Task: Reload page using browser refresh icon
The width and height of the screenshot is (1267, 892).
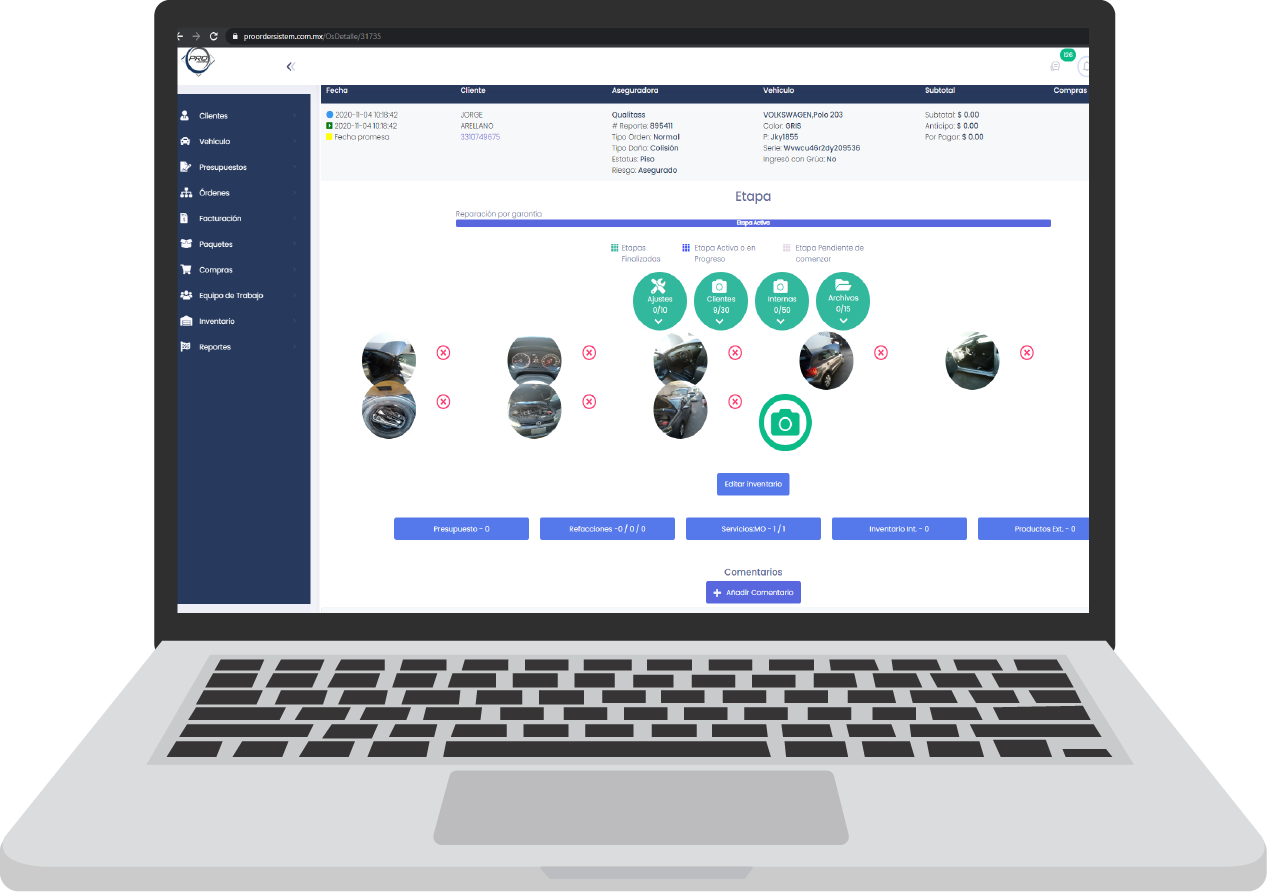Action: point(213,36)
